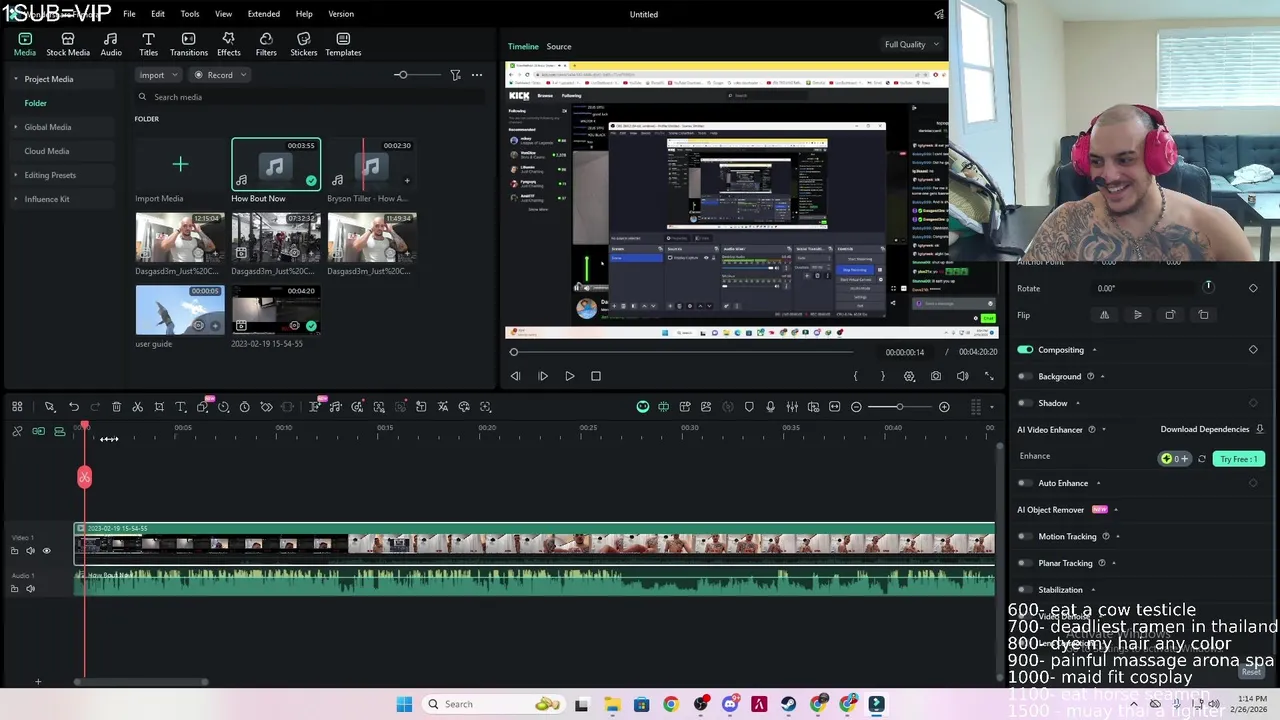This screenshot has height=720, width=1280.
Task: Open the Stickers tab
Action: [304, 44]
